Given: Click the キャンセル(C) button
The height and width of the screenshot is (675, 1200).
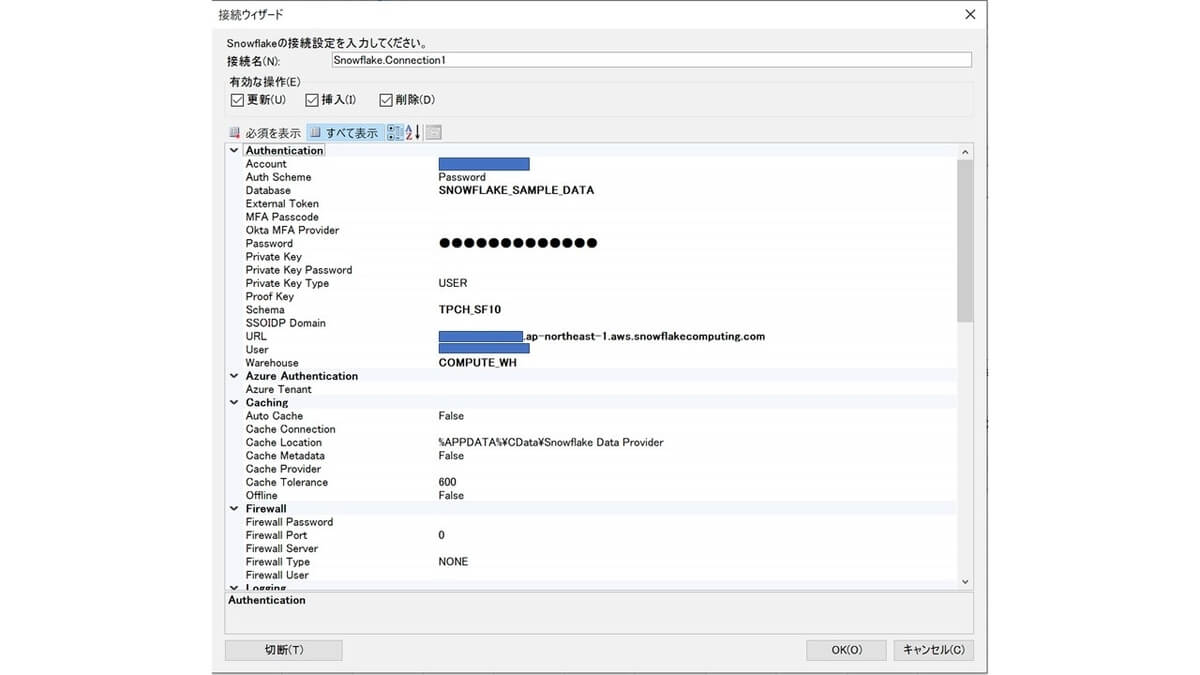Looking at the screenshot, I should coord(933,650).
